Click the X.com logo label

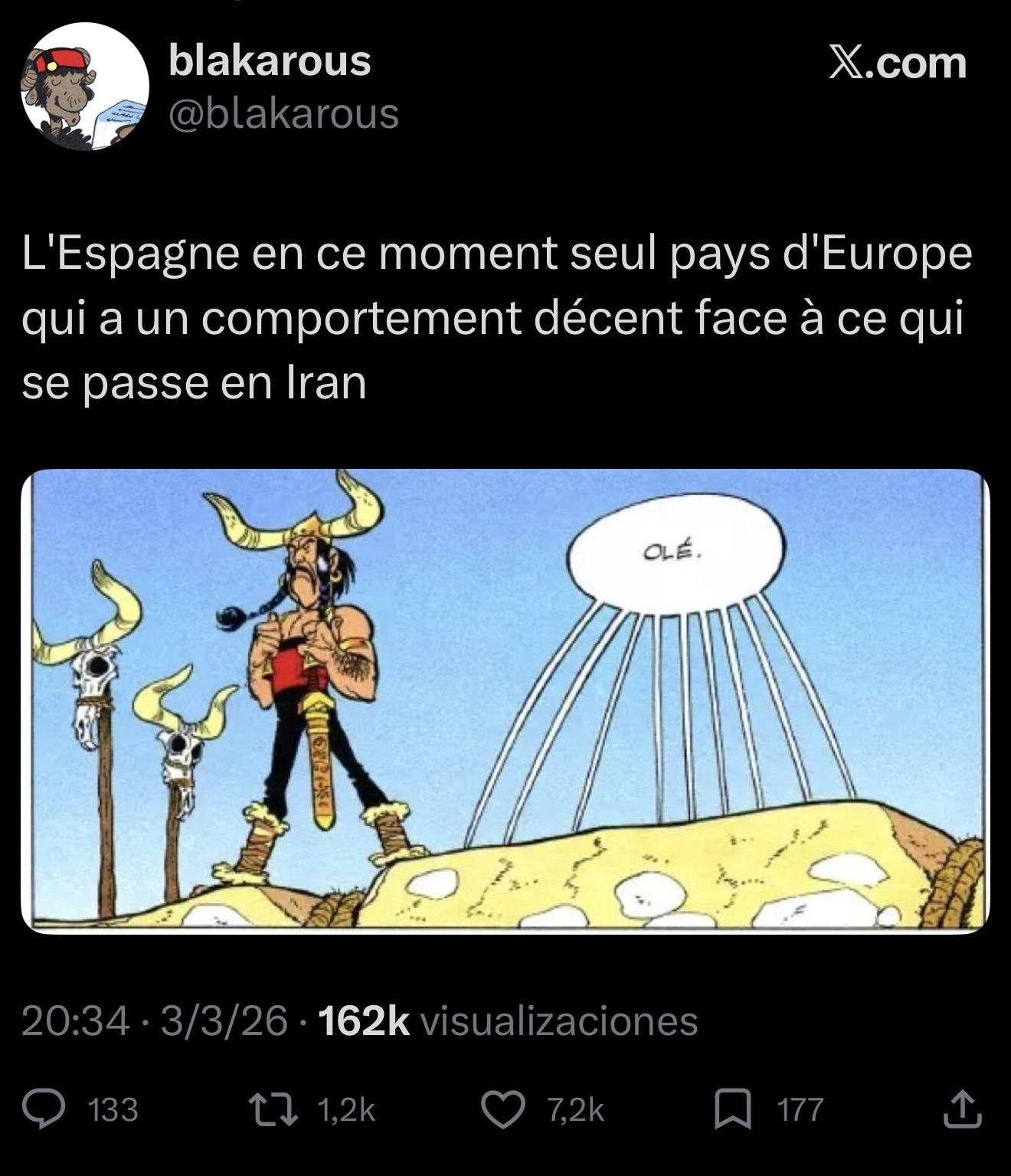click(898, 63)
